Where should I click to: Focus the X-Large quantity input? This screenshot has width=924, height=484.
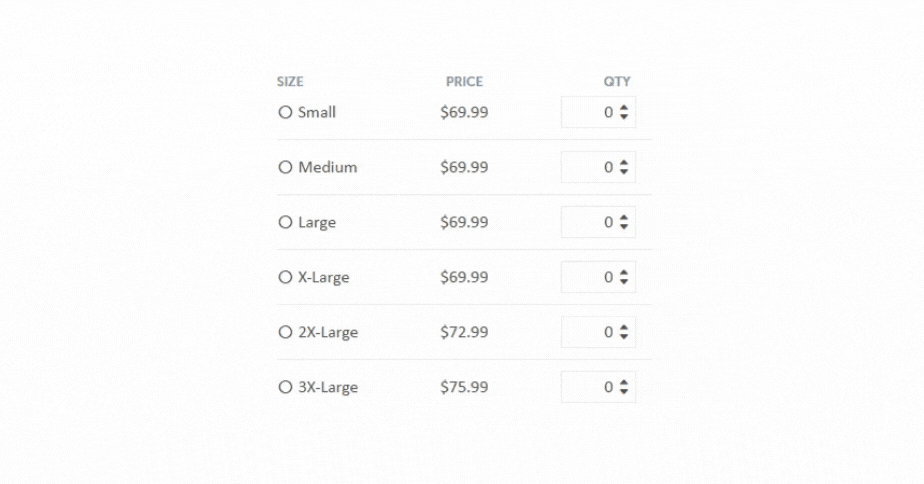tap(588, 277)
